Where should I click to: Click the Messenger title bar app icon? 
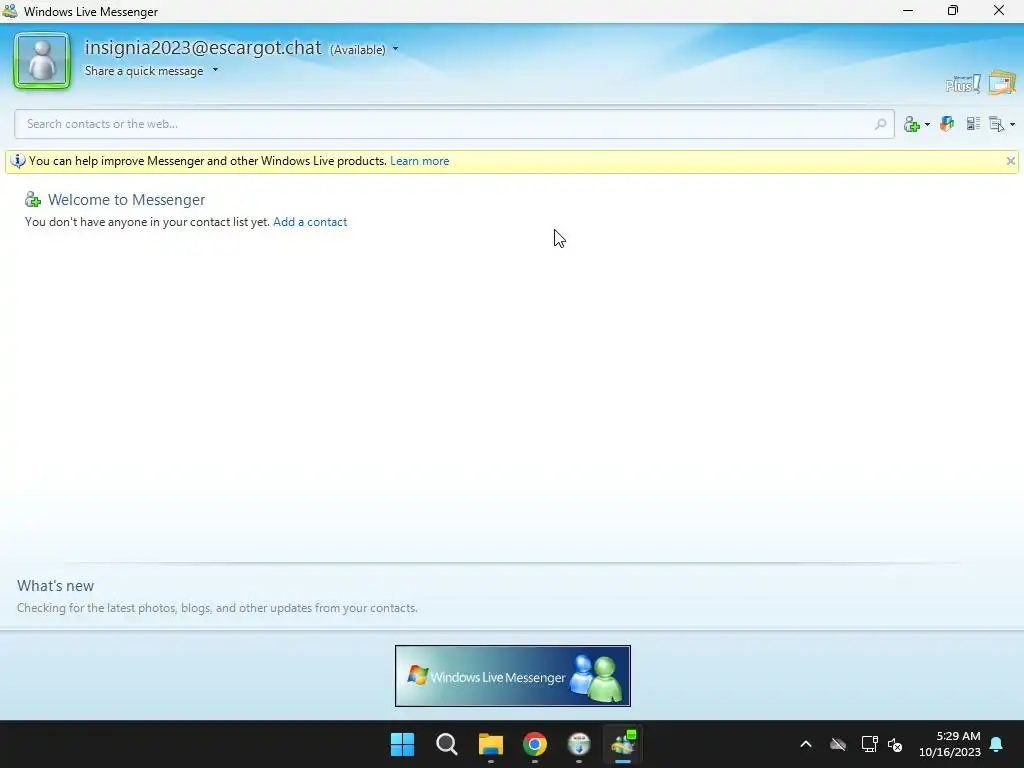(x=10, y=11)
